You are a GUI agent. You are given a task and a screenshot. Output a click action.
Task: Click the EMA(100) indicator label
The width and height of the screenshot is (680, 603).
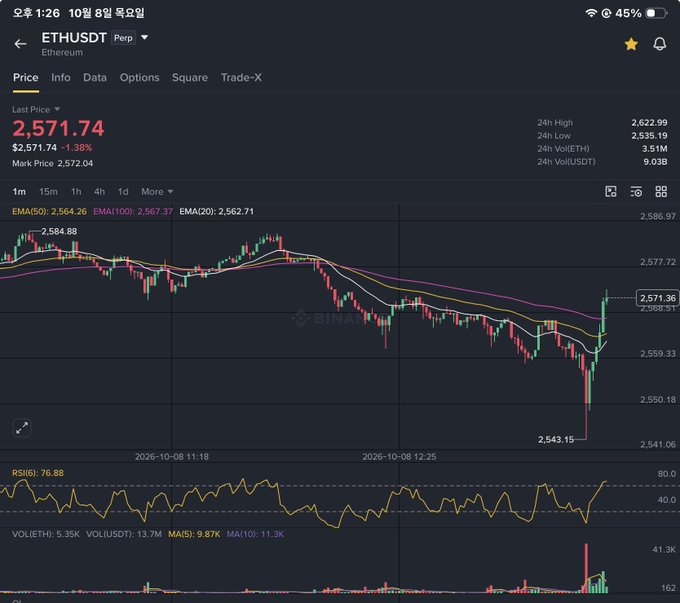(133, 211)
